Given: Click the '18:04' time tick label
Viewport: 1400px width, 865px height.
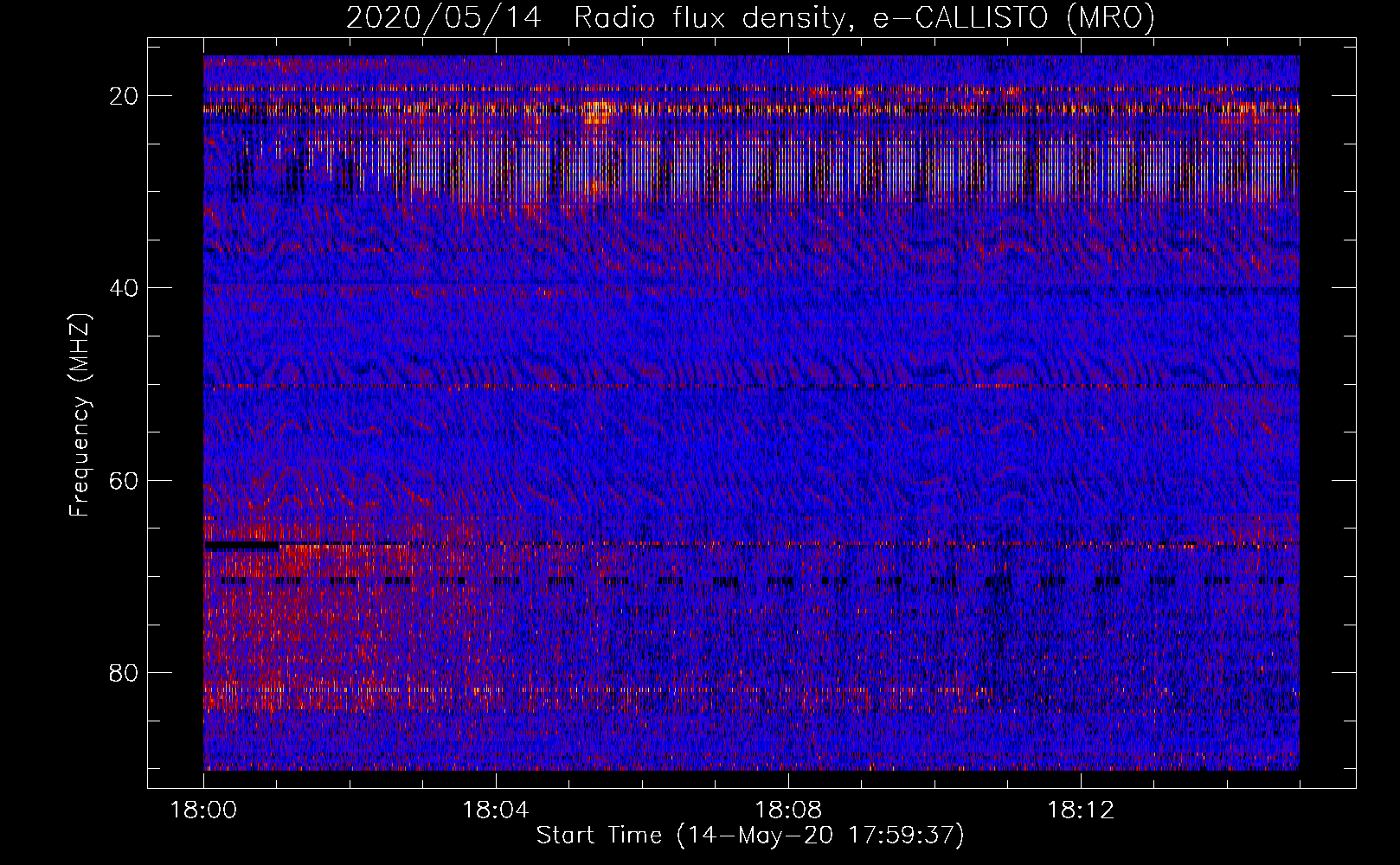Looking at the screenshot, I should click(496, 811).
